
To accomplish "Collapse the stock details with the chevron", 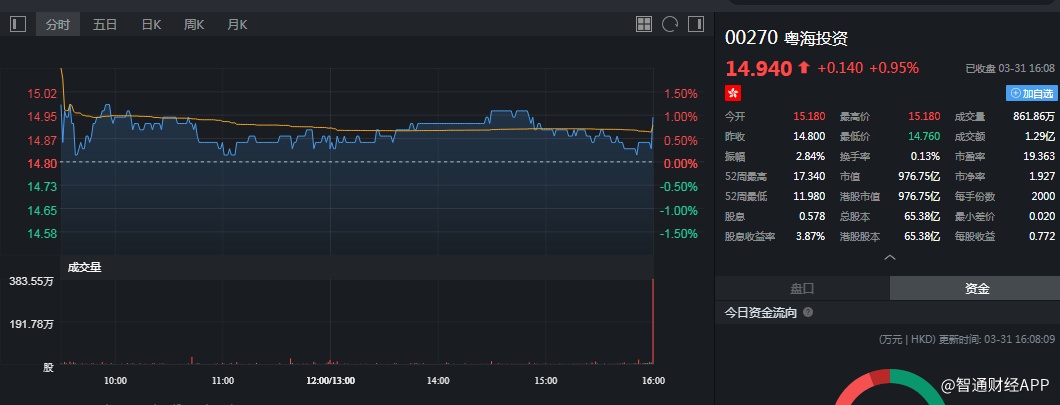I will click(888, 258).
